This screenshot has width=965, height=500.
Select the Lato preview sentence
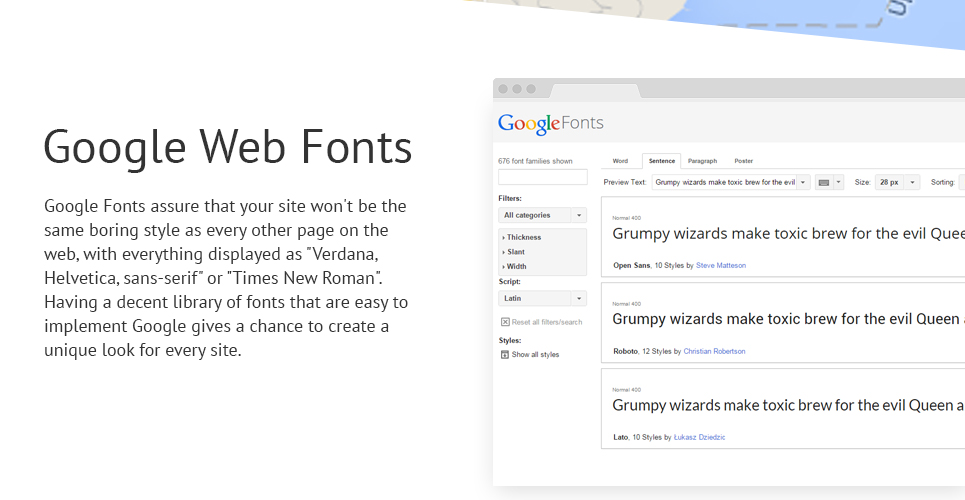click(x=788, y=405)
